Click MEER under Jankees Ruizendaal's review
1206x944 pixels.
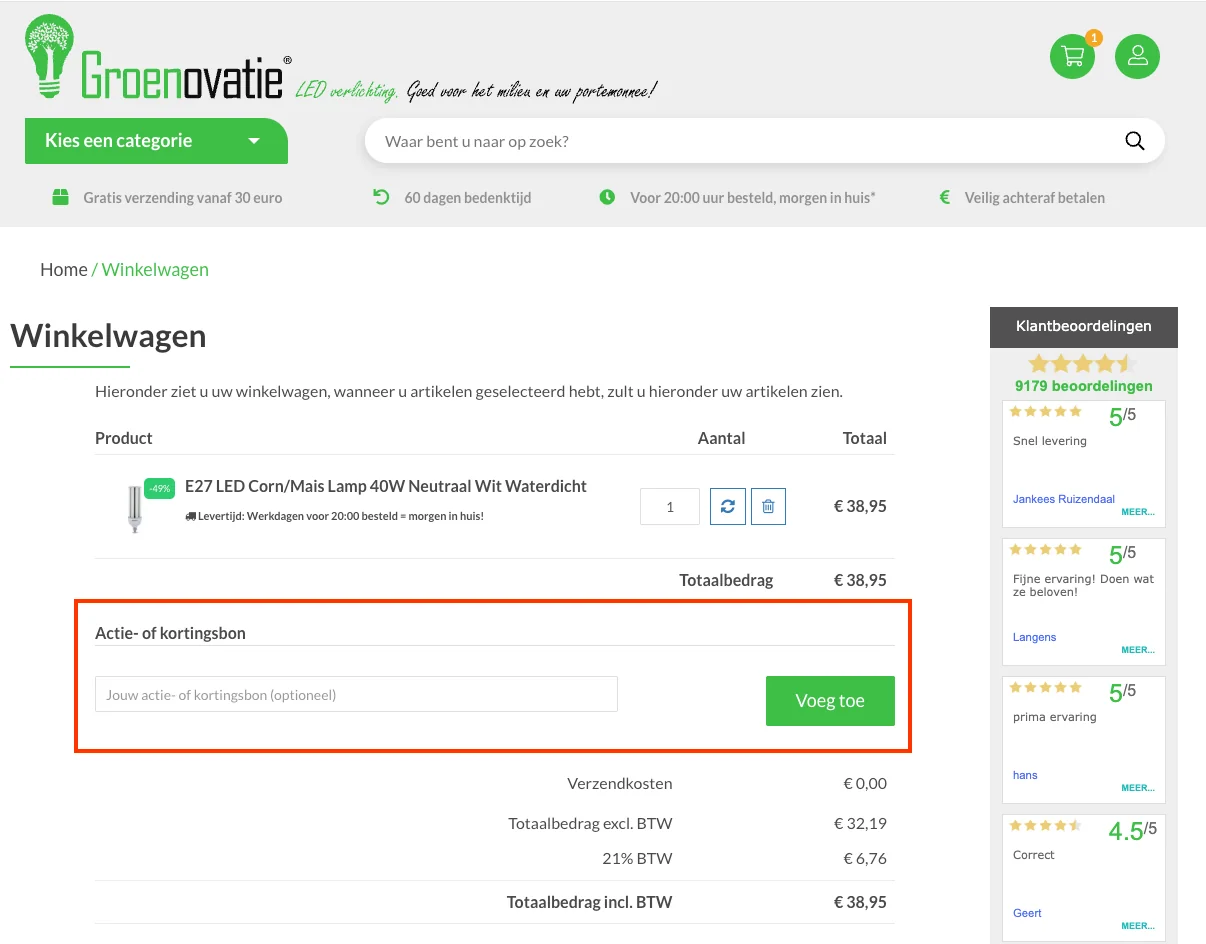(x=1138, y=511)
